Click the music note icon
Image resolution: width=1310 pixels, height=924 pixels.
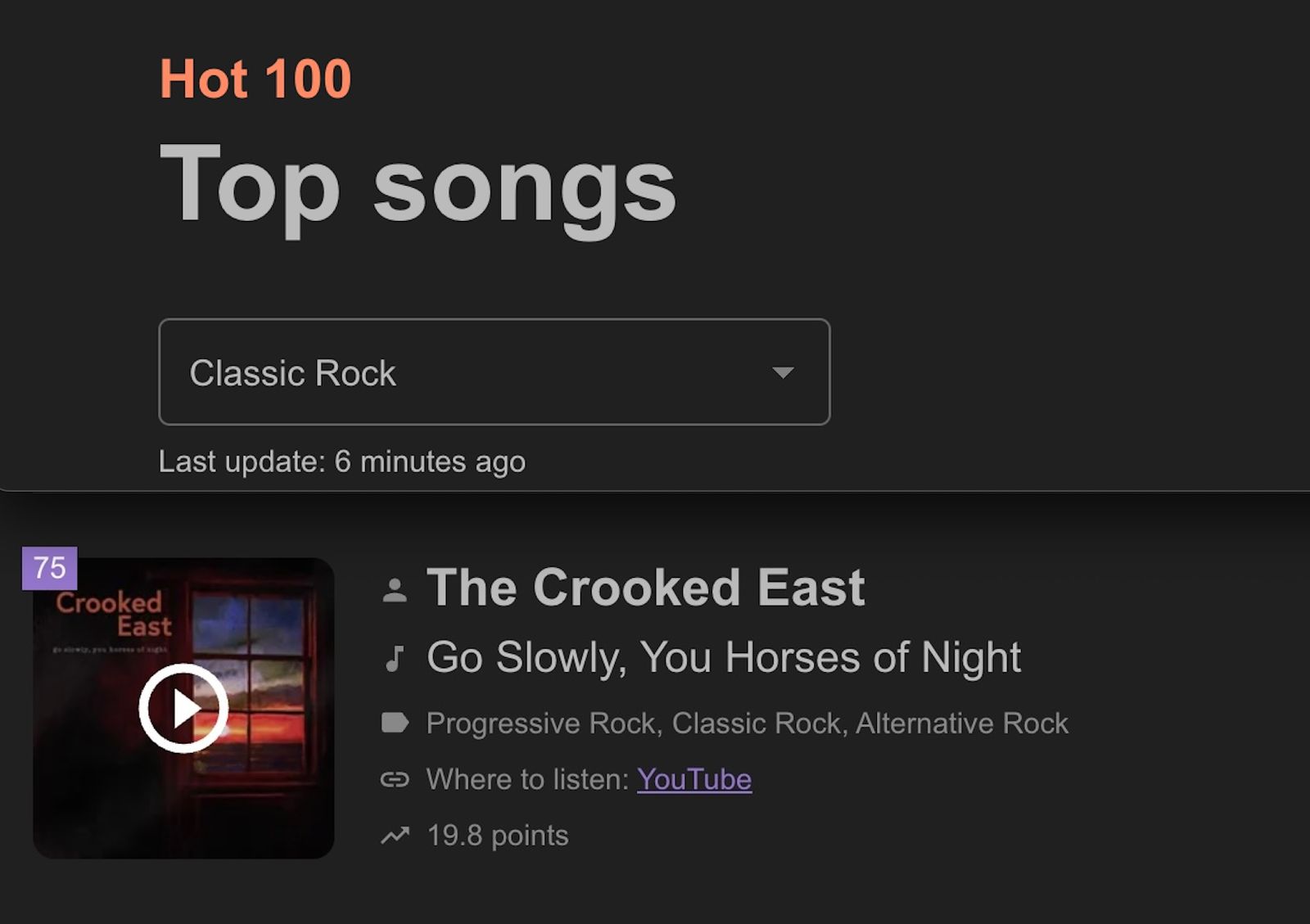point(395,658)
